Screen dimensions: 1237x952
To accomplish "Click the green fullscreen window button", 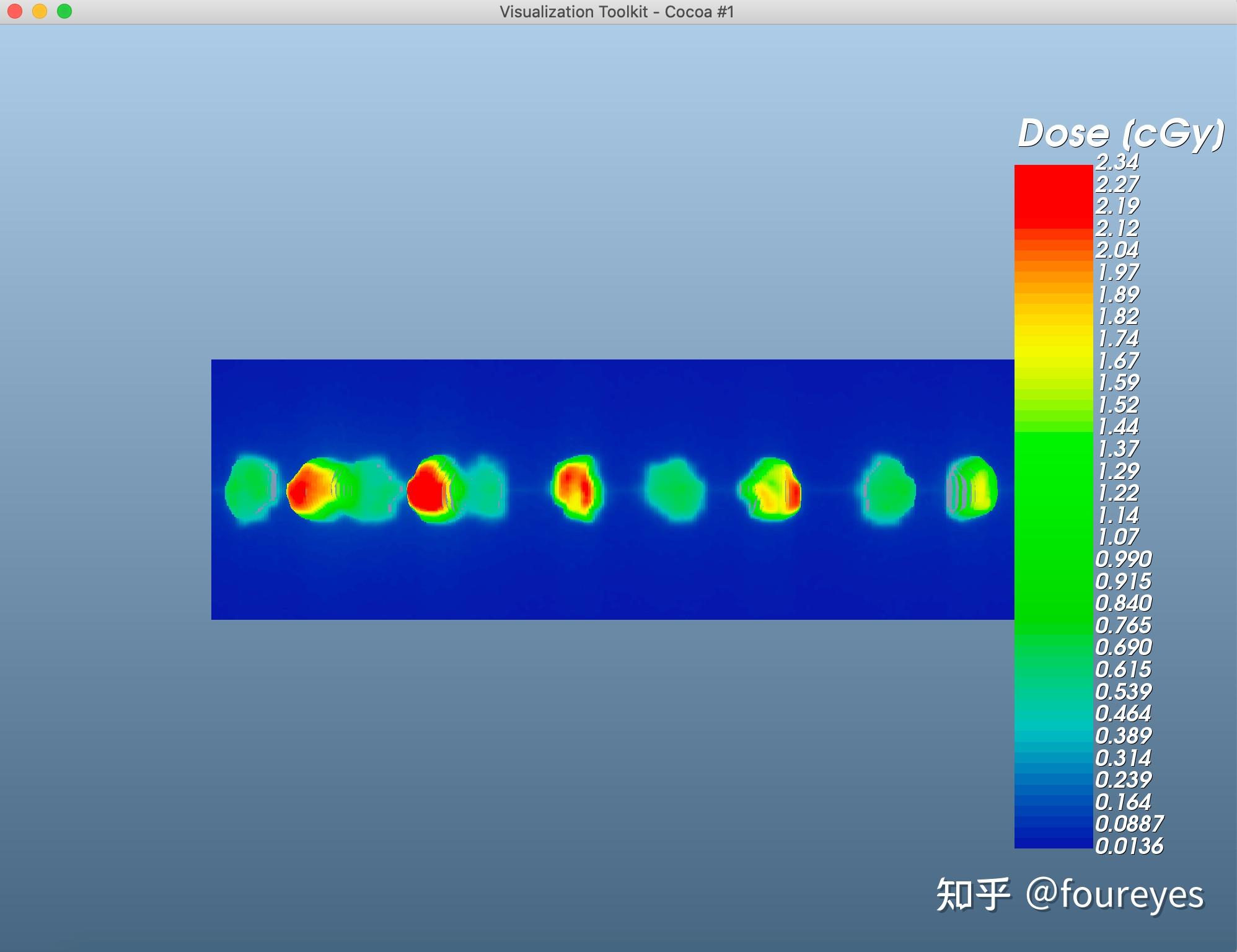I will click(64, 11).
